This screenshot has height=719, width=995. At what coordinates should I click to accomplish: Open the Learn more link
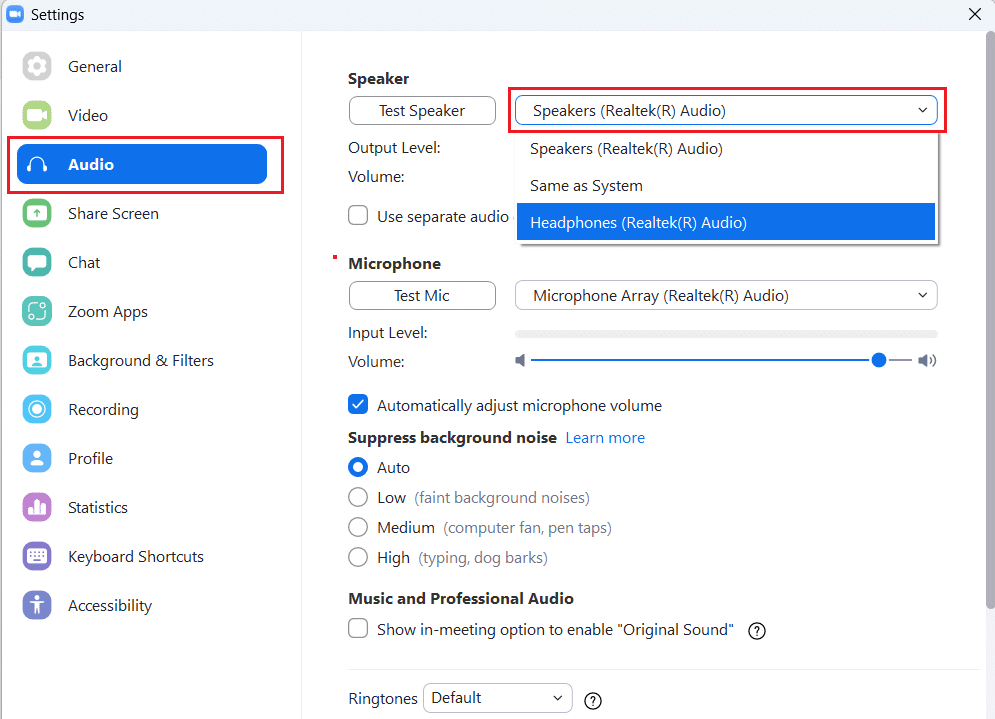605,438
